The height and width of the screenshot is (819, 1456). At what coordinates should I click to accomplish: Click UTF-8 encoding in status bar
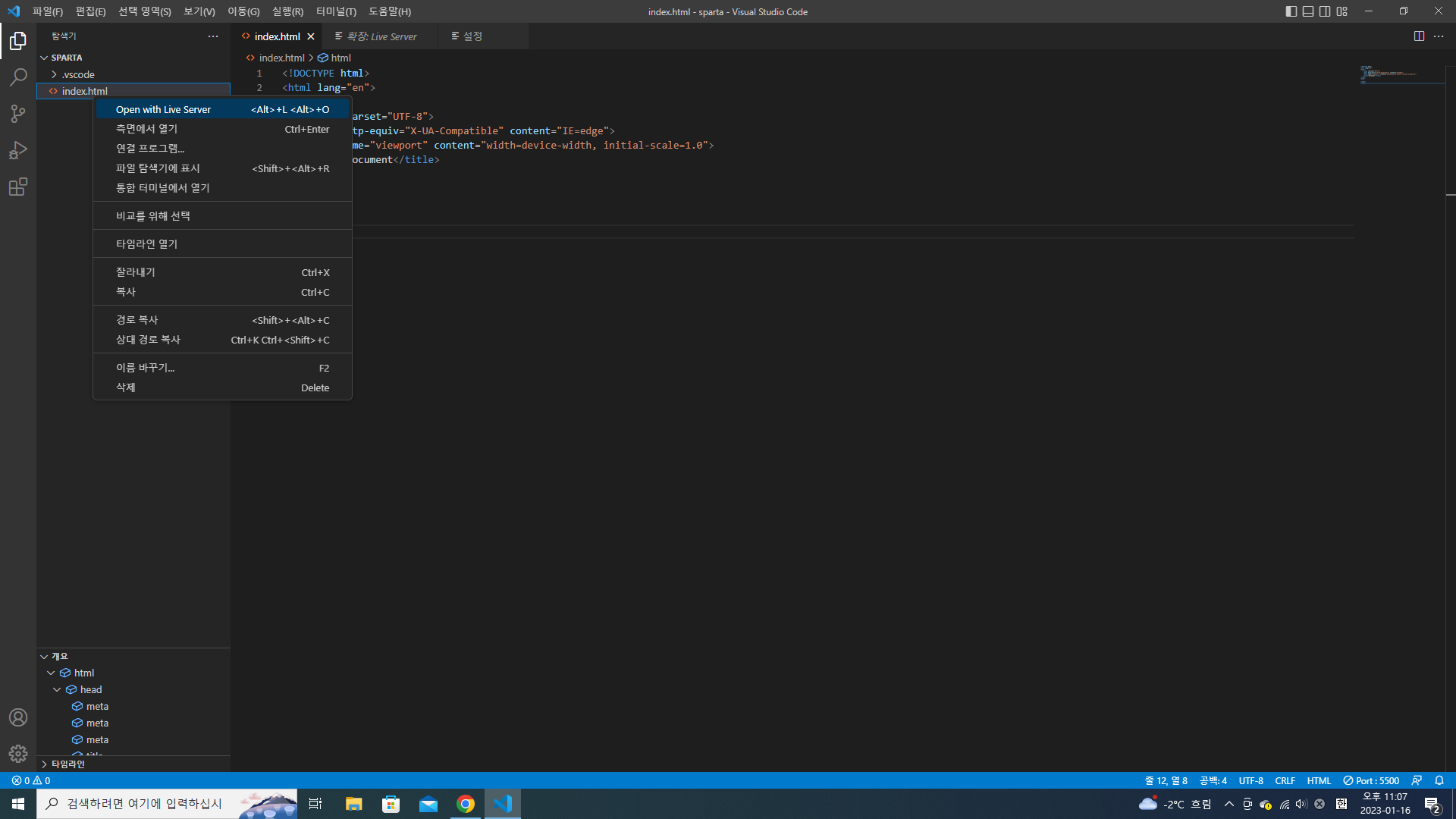coord(1251,780)
